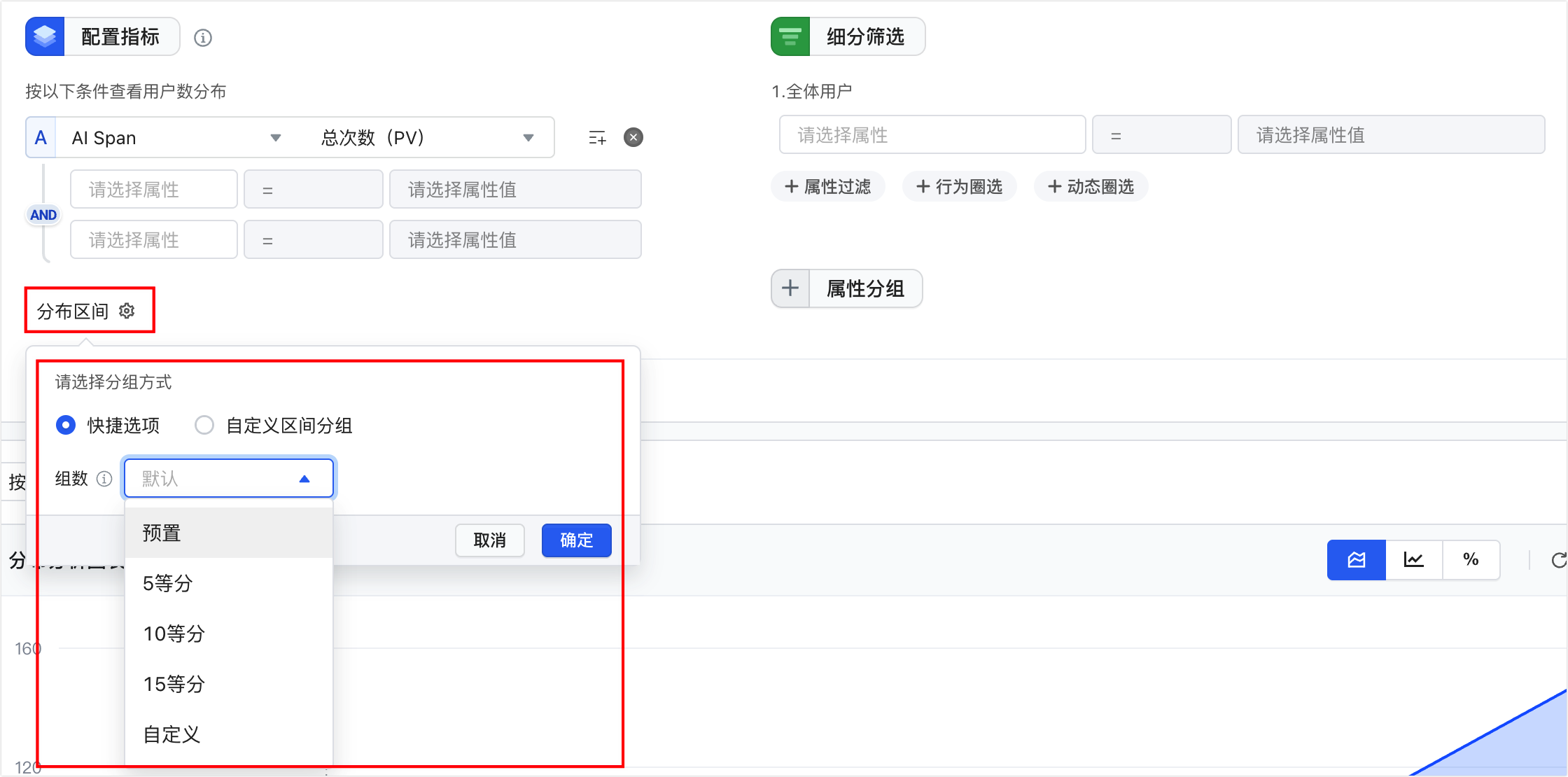The image size is (1568, 777).
Task: Click 取消 to cancel grouping
Action: click(x=490, y=540)
